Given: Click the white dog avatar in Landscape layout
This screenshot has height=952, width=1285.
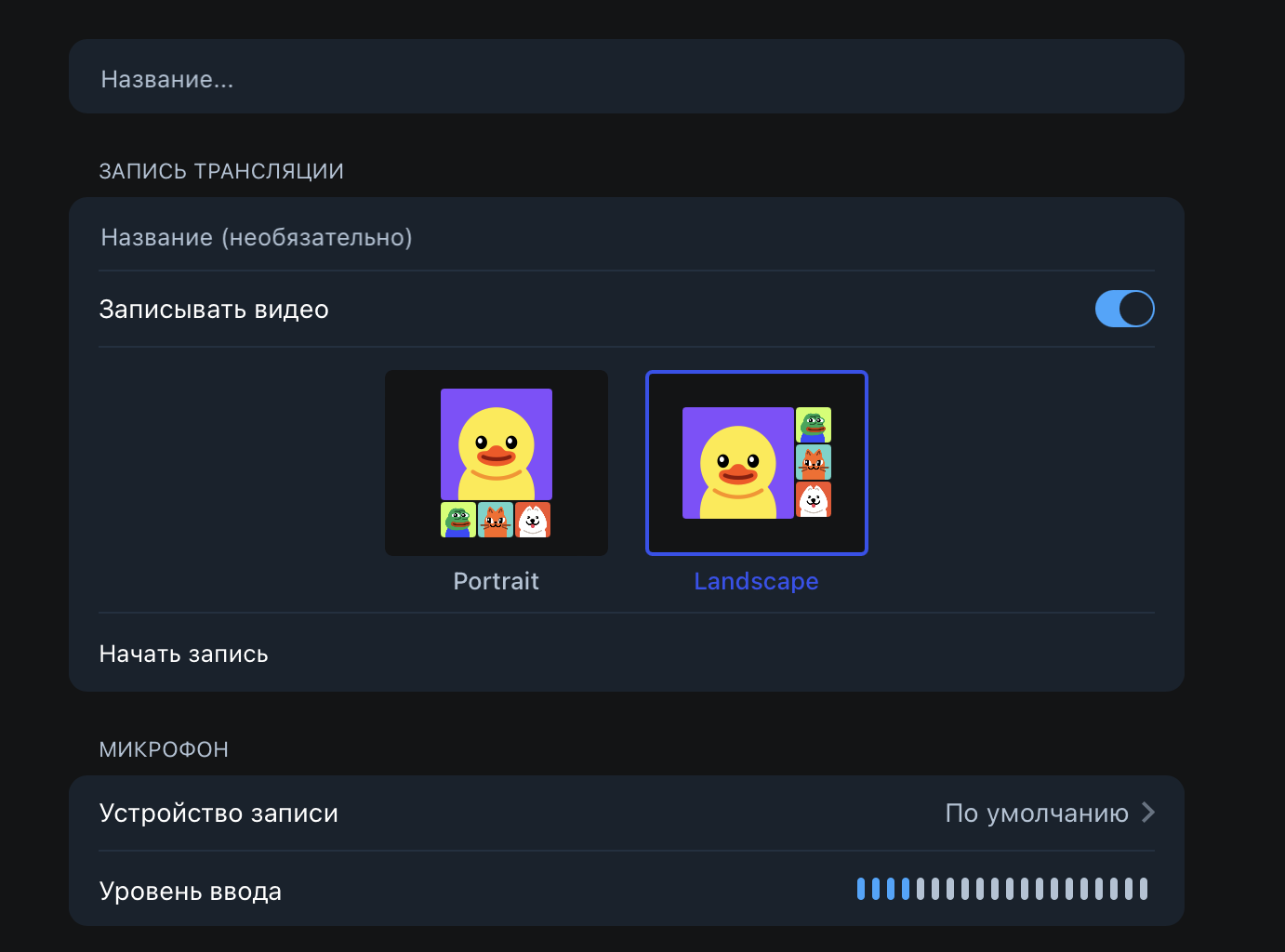Looking at the screenshot, I should tap(814, 499).
